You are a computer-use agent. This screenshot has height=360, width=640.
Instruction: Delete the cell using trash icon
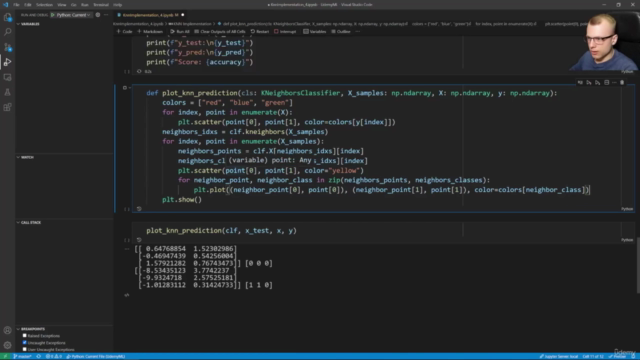622,82
